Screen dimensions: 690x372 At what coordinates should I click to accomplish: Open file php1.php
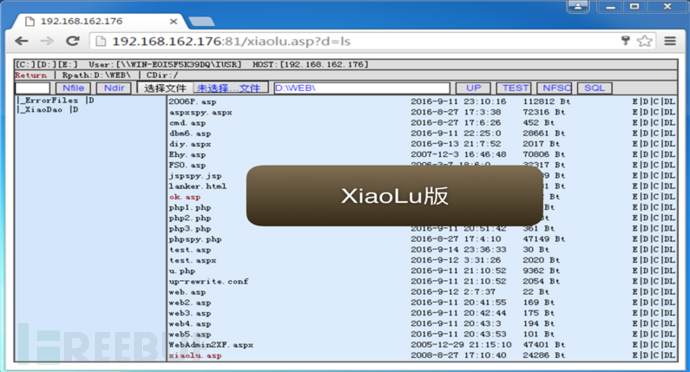pos(190,207)
